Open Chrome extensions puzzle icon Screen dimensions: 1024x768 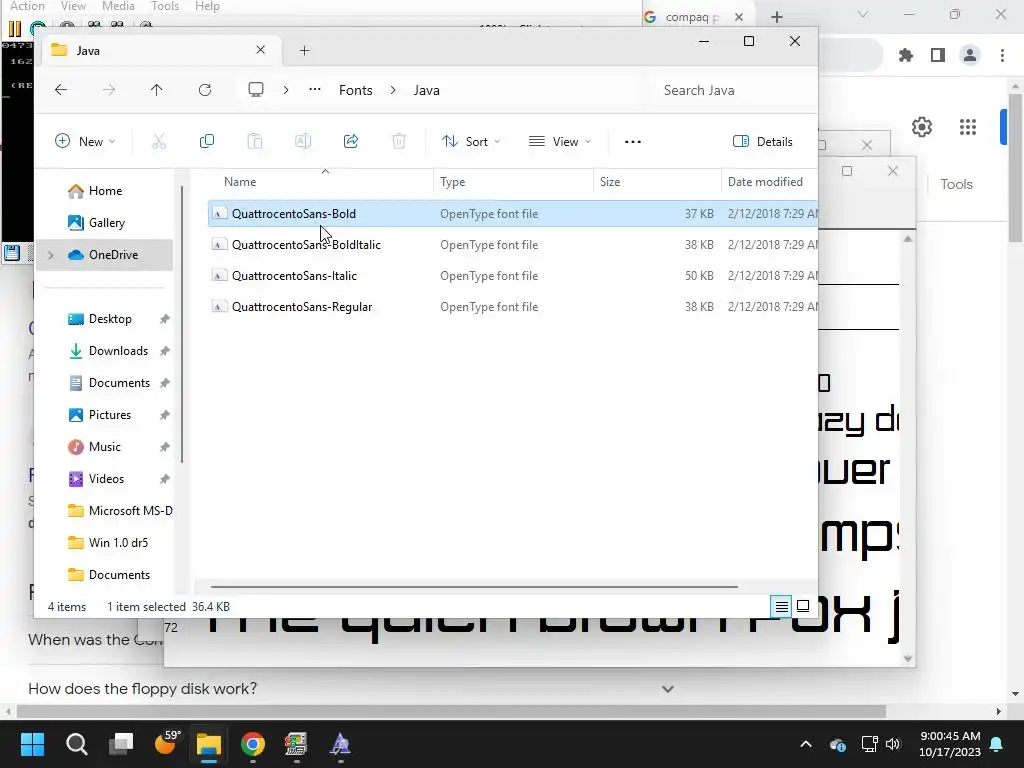coord(906,56)
